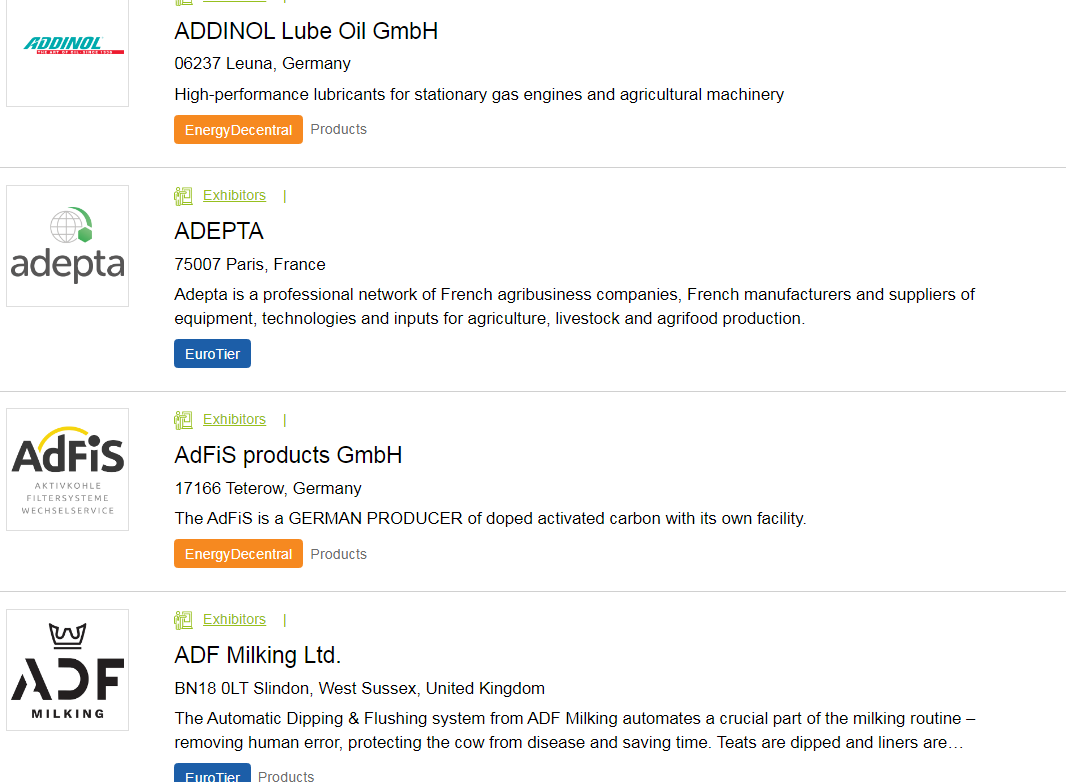Select the EnergyDecentral tag under AdFiS

click(x=238, y=554)
